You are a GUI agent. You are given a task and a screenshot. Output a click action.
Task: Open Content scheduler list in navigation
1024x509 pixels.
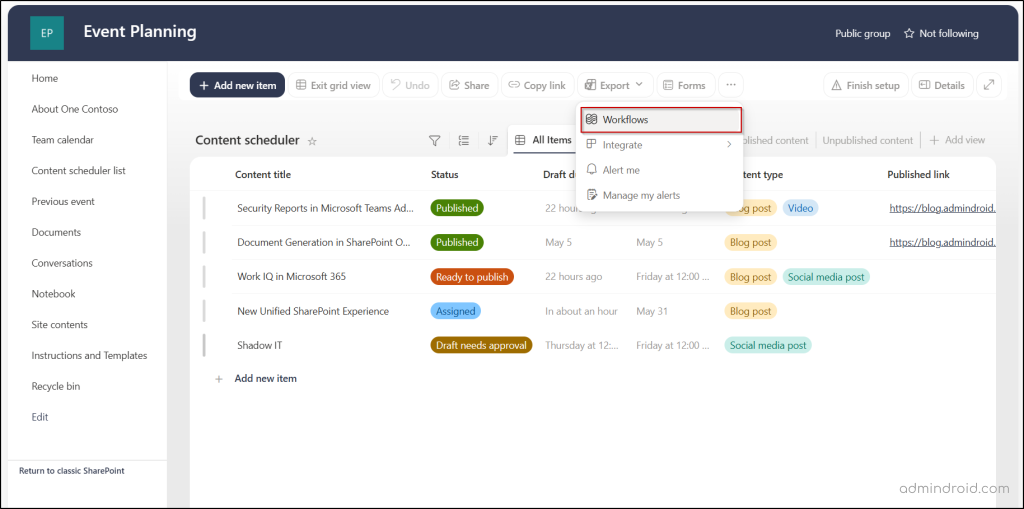pyautogui.click(x=78, y=171)
